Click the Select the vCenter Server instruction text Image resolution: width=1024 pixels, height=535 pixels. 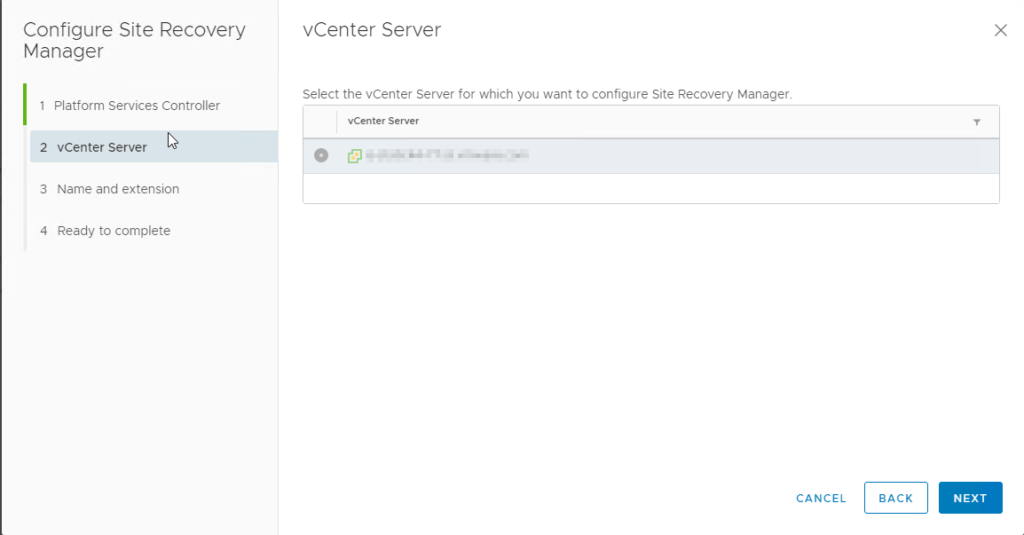tap(546, 94)
